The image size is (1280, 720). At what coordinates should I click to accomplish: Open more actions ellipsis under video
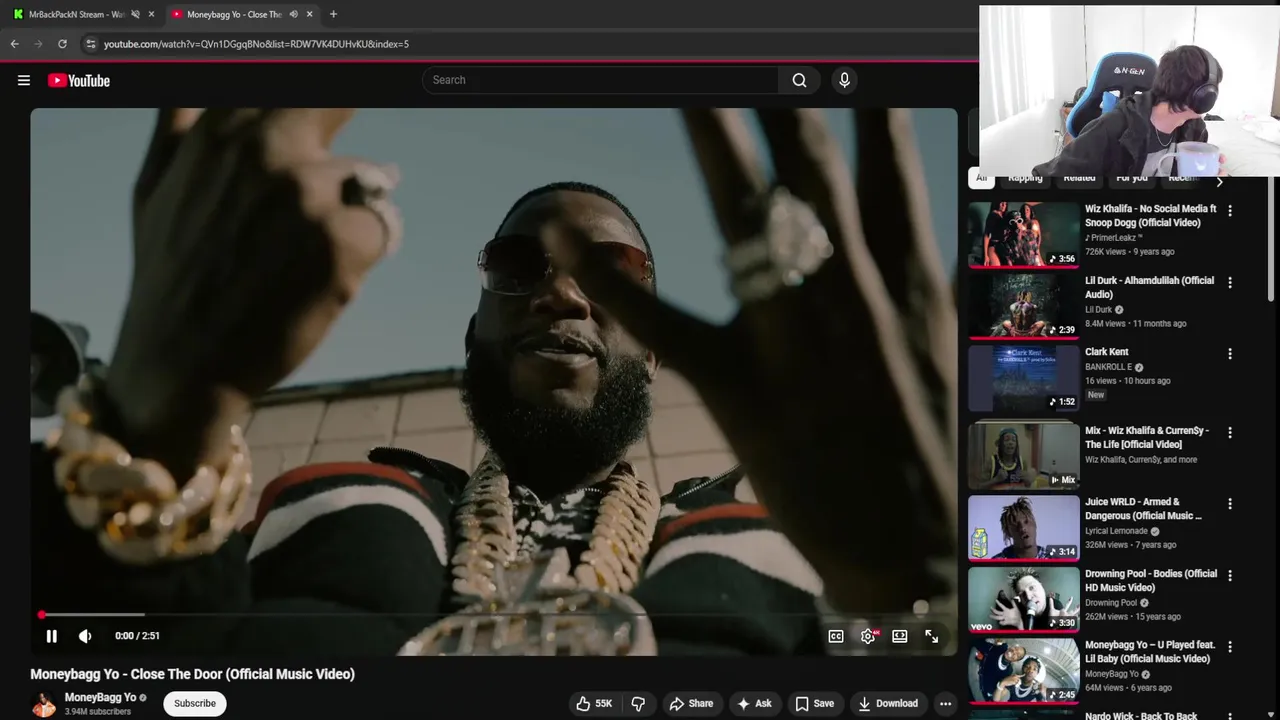pyautogui.click(x=945, y=704)
